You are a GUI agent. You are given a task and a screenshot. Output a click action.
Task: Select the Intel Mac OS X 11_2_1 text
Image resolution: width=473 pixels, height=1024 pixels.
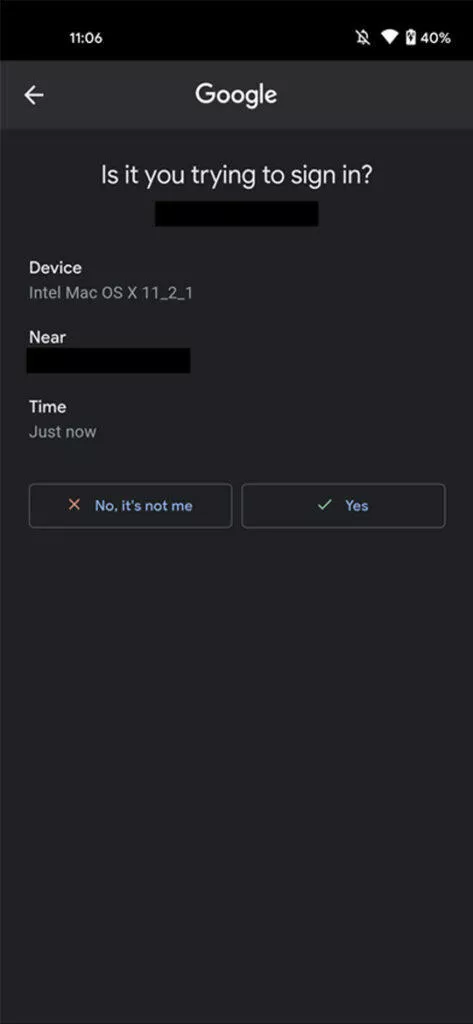[110, 293]
